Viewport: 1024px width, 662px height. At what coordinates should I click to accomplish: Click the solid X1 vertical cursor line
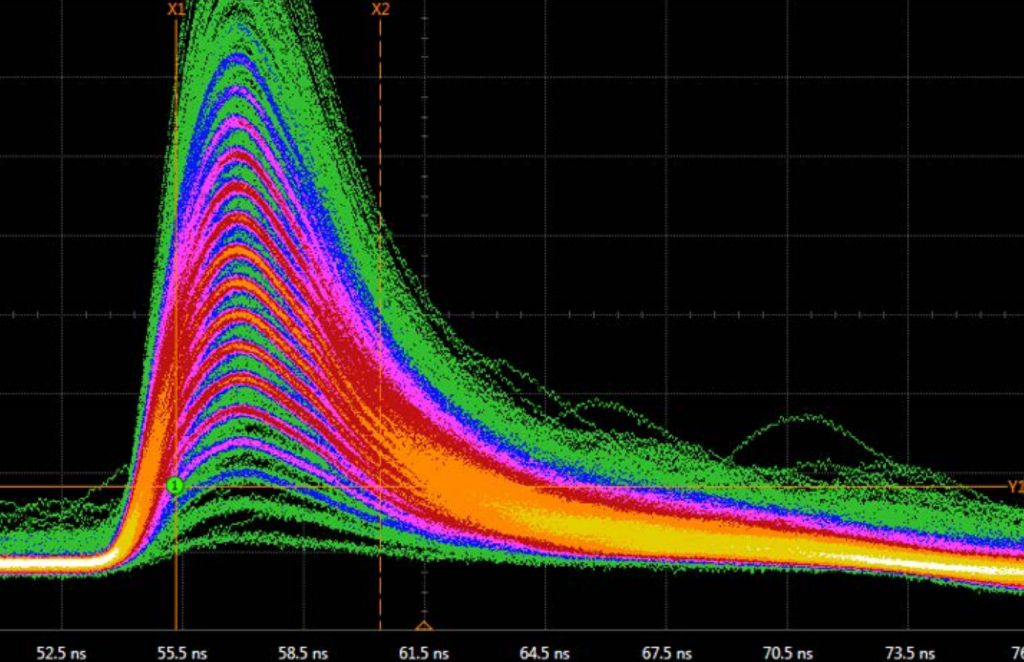pos(176,300)
